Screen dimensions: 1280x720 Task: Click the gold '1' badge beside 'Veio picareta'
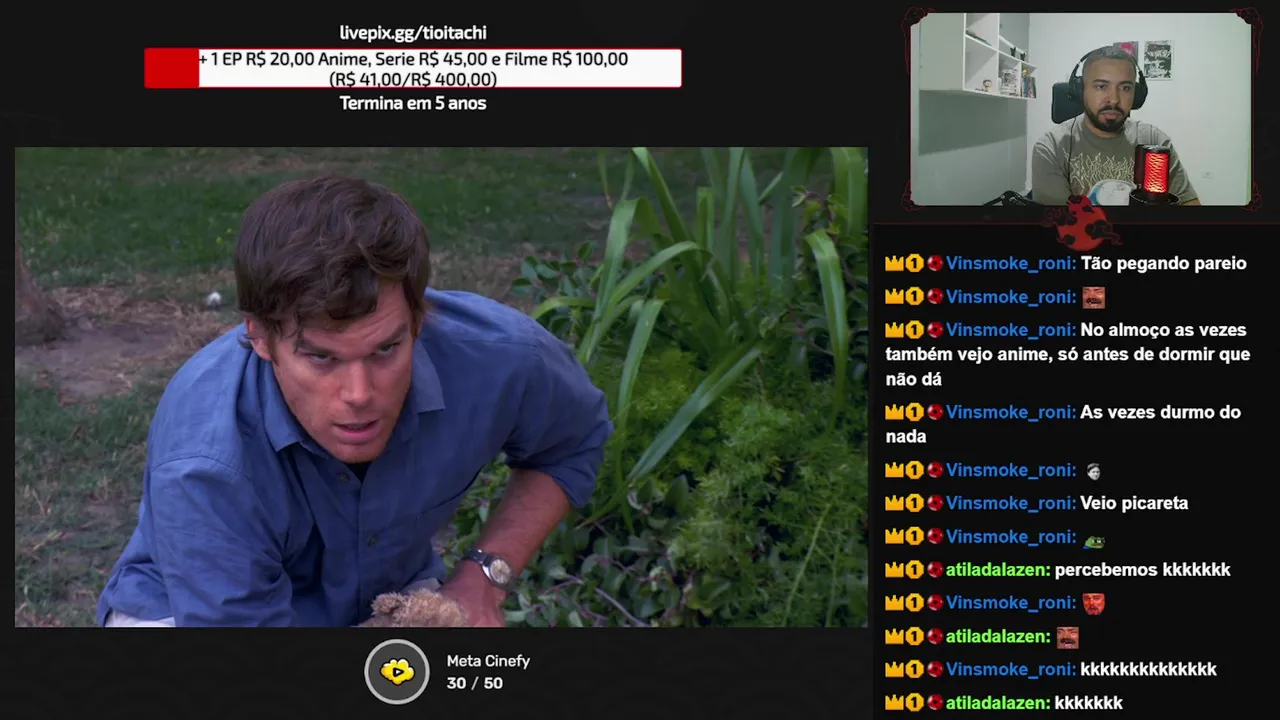pos(914,503)
